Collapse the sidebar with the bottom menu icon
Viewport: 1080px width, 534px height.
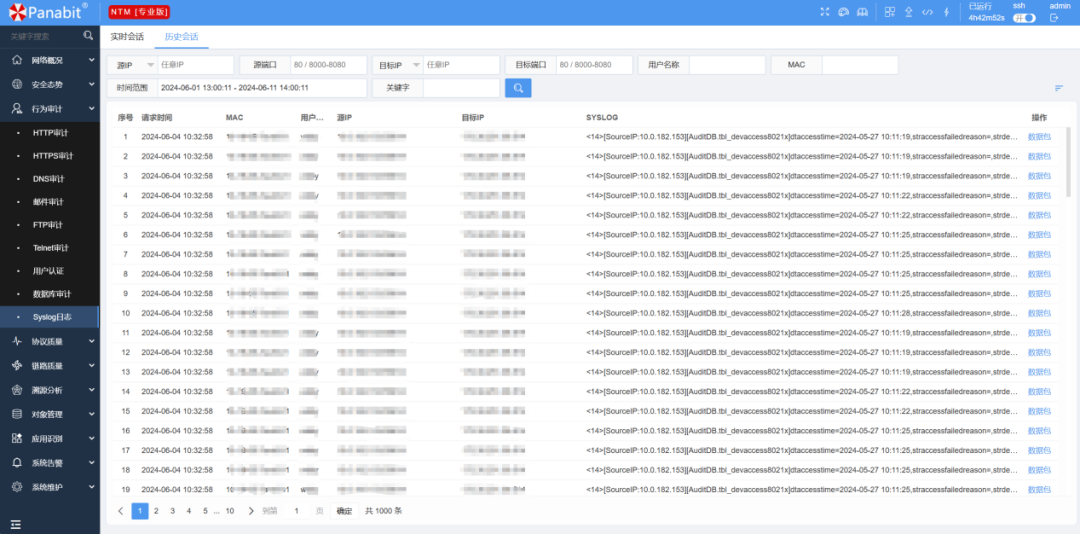[x=16, y=525]
